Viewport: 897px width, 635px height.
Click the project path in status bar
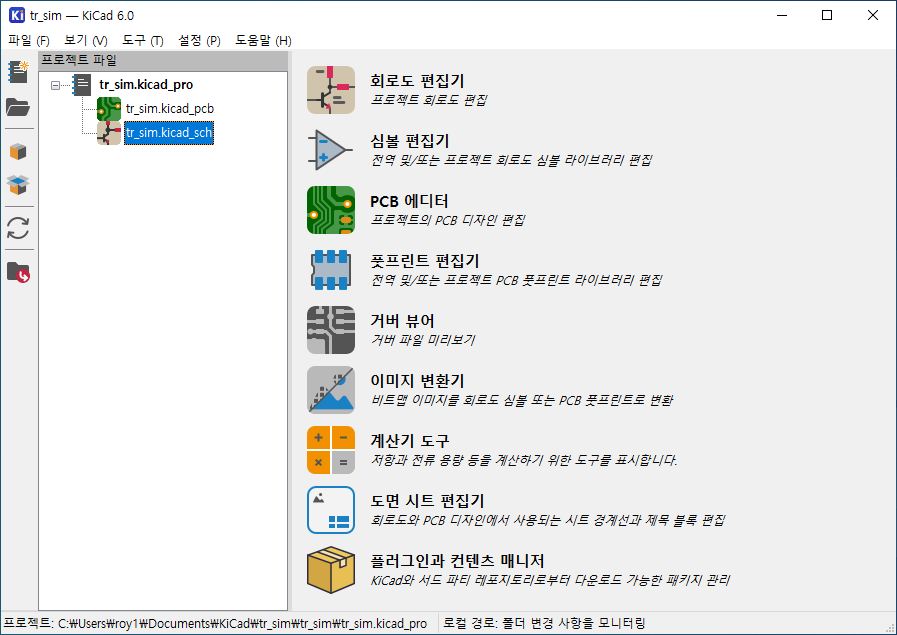point(215,624)
